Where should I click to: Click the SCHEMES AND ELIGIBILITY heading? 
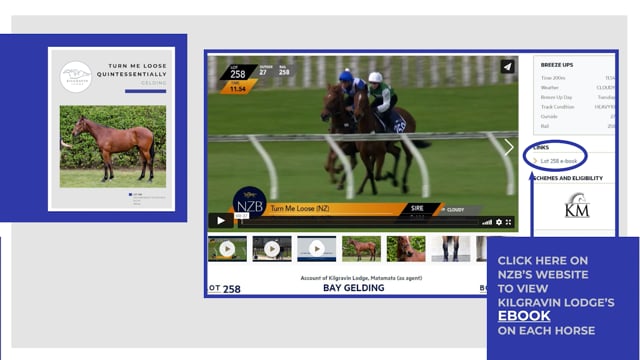569,178
